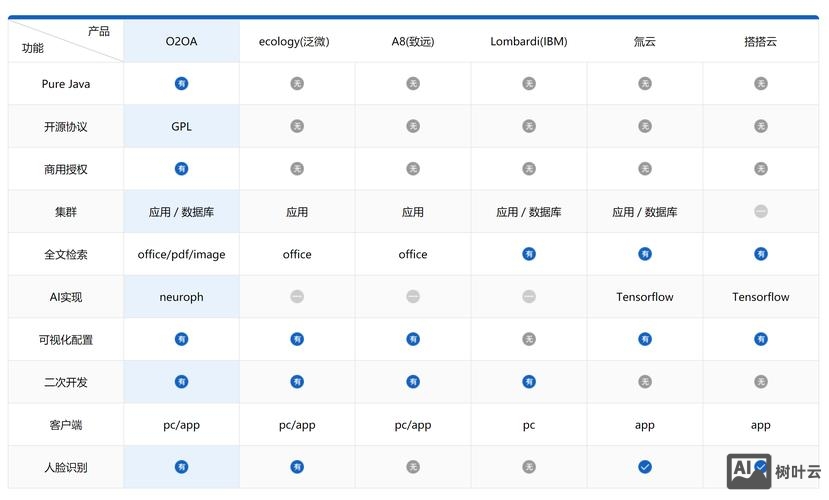Select the Lombardi(IBM) column header

(529, 42)
